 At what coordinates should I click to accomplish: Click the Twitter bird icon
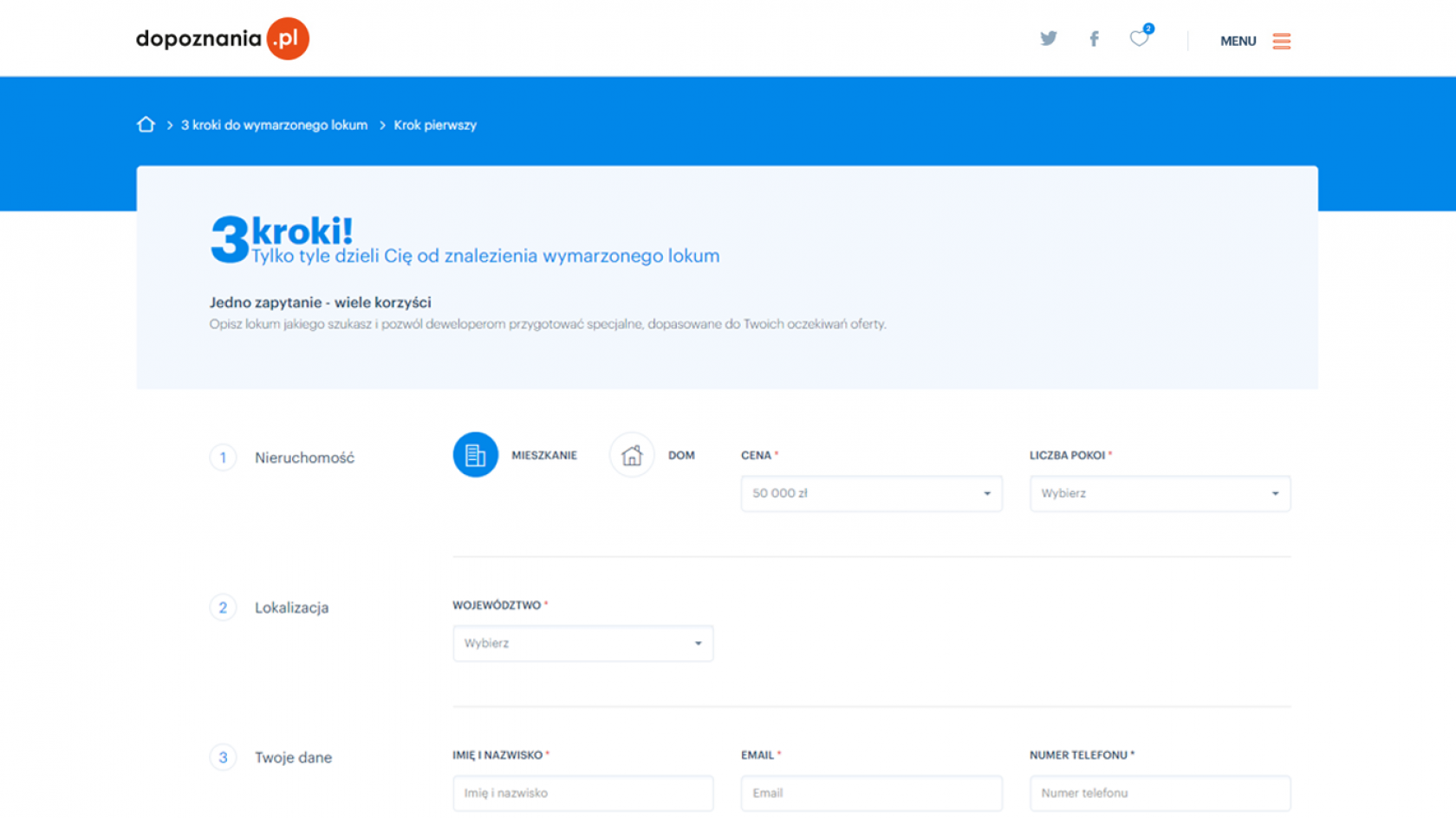[x=1048, y=39]
